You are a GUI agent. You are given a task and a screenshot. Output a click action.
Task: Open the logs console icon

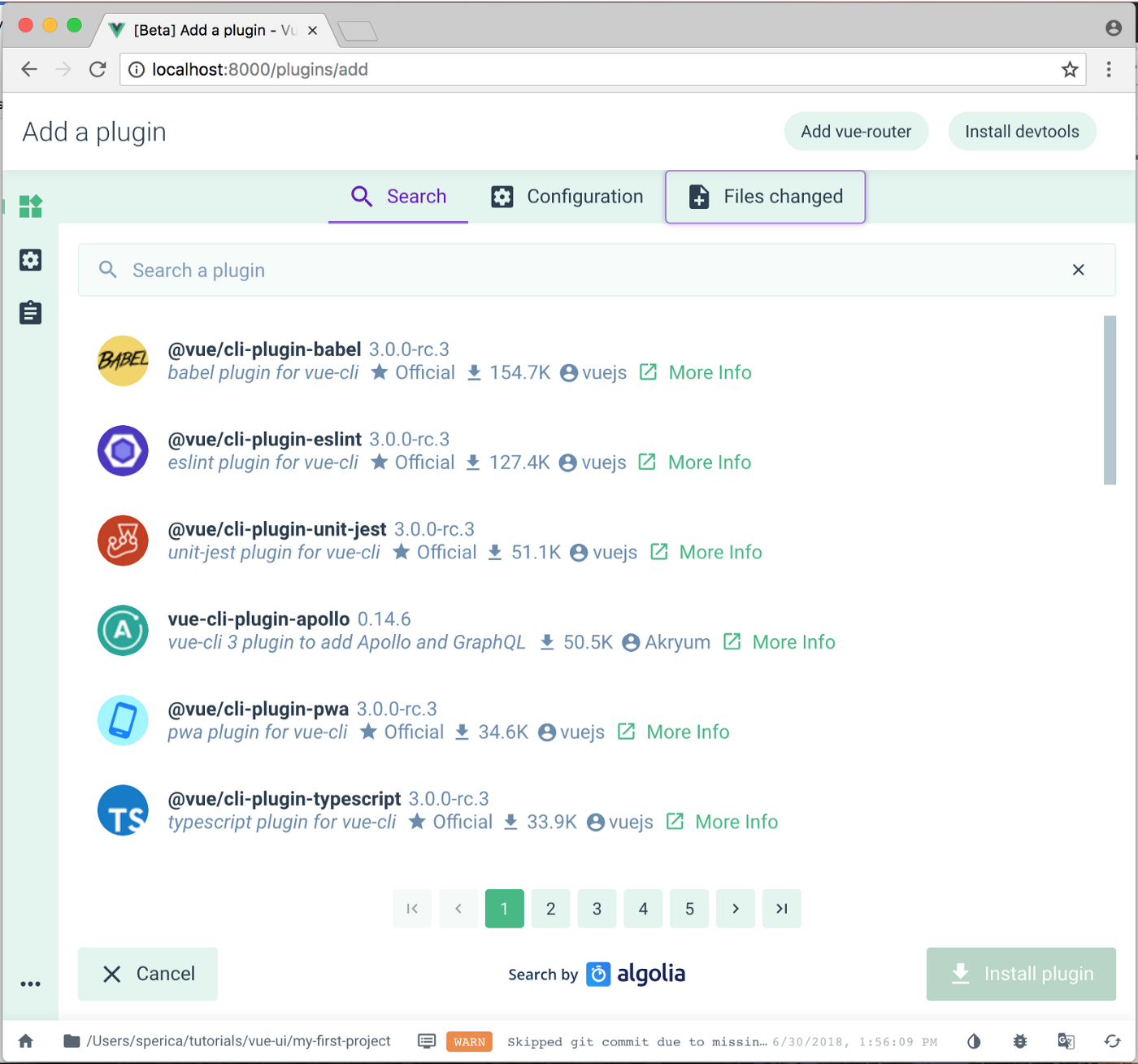[x=427, y=1041]
